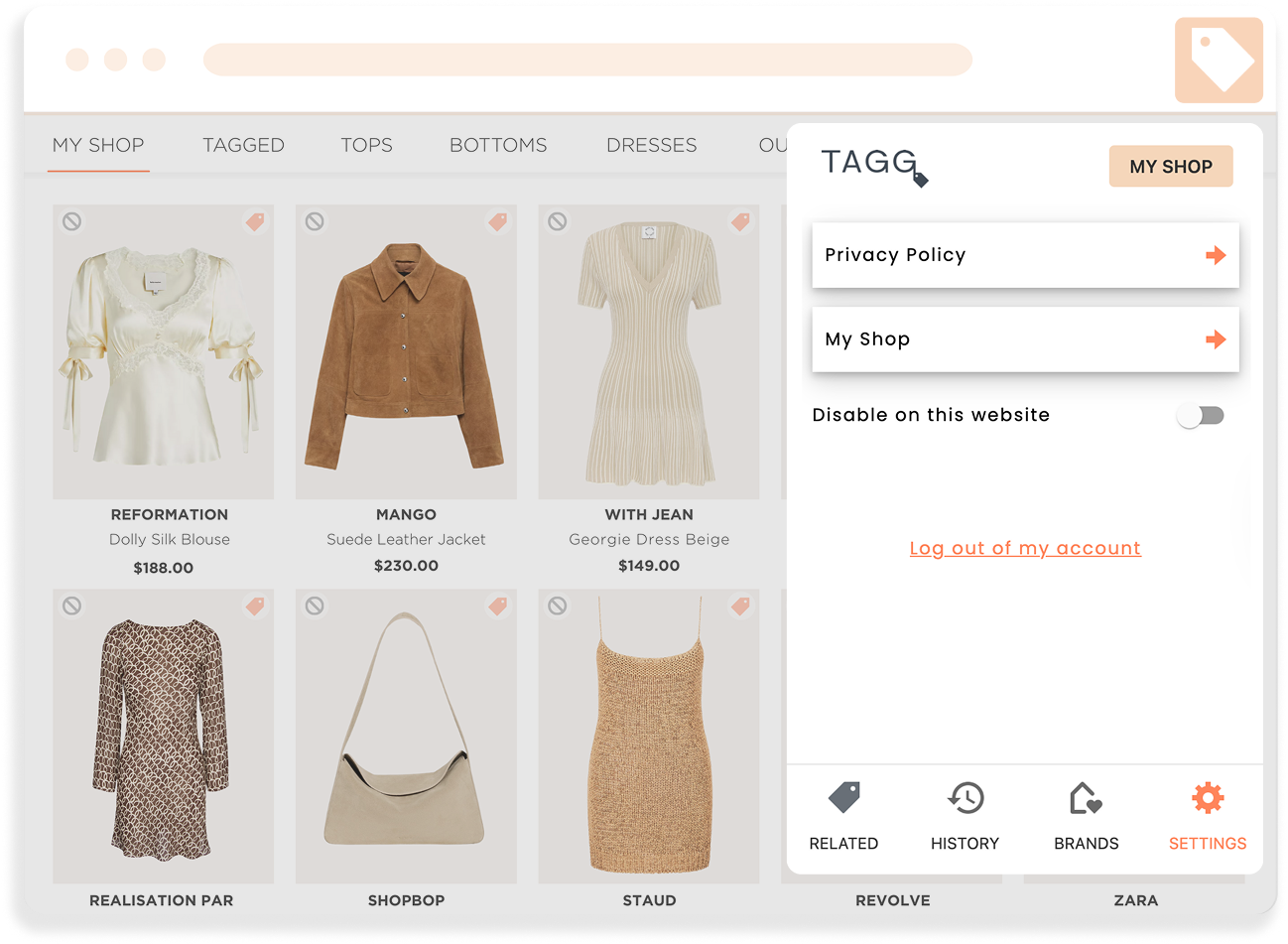Click block icon on Realisation Par dress
The image size is (1288, 944).
71,606
